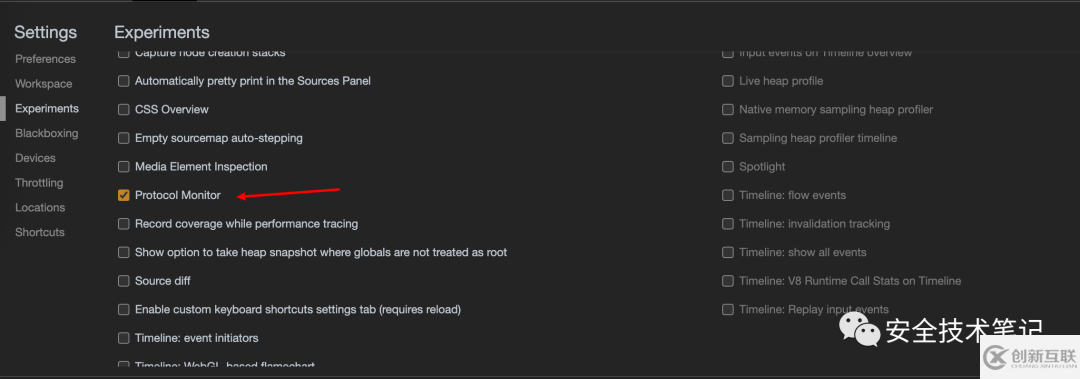Open the Preferences settings tab
Screen dimensions: 1080x379
pos(45,59)
